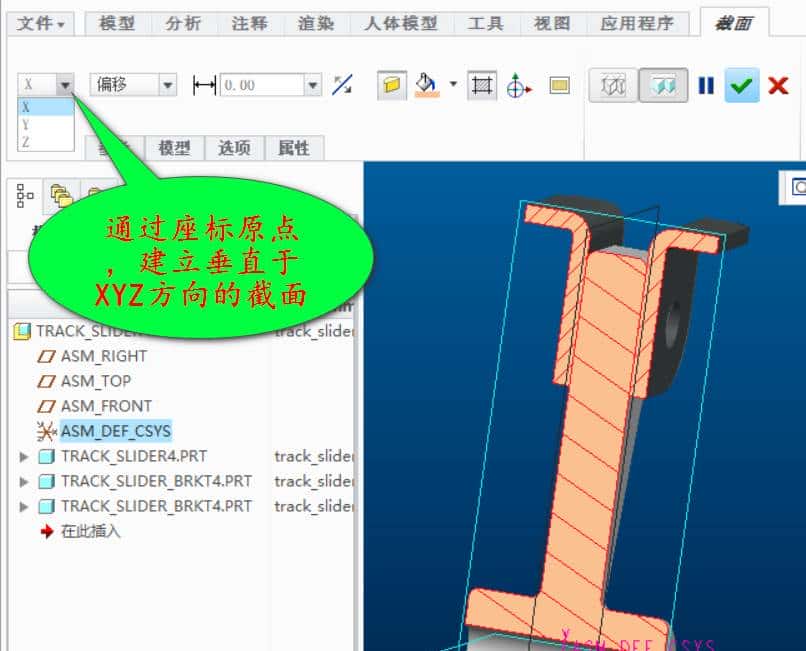The height and width of the screenshot is (651, 806).
Task: Confirm the section with the green checkmark
Action: tap(741, 85)
